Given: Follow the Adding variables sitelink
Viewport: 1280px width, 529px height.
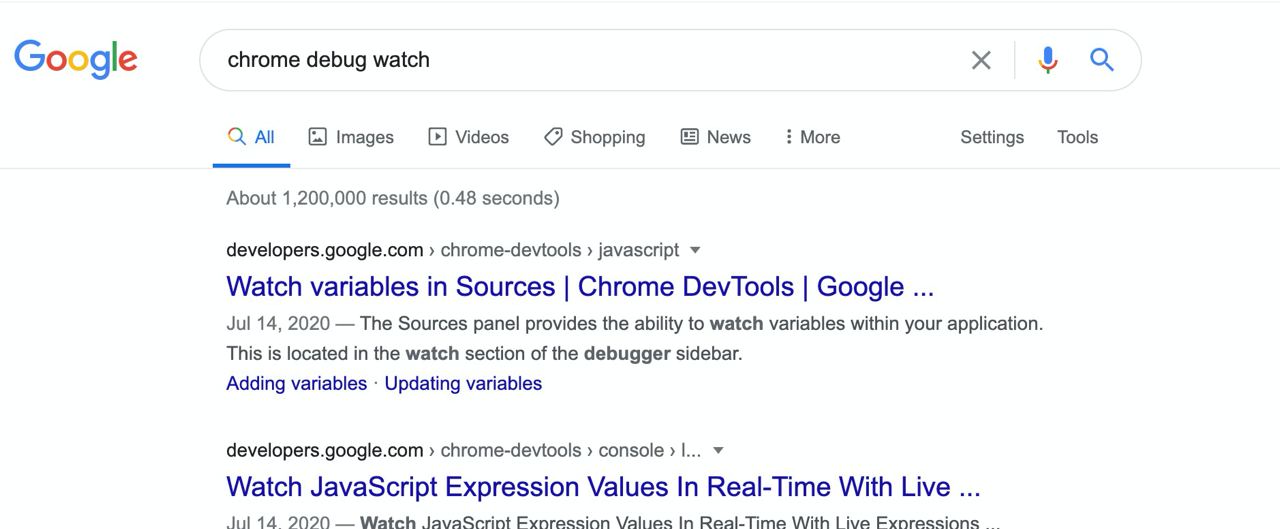Looking at the screenshot, I should (x=296, y=383).
